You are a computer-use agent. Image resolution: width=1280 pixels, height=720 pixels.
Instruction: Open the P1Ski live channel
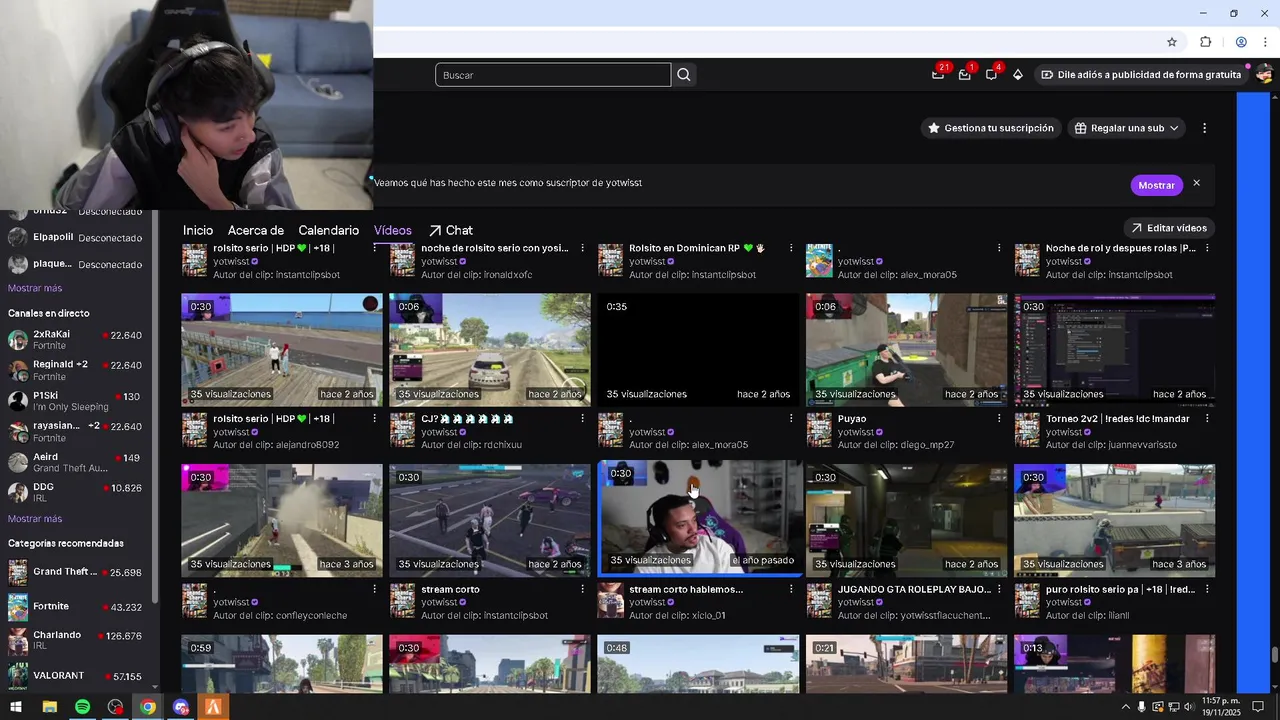coord(75,401)
